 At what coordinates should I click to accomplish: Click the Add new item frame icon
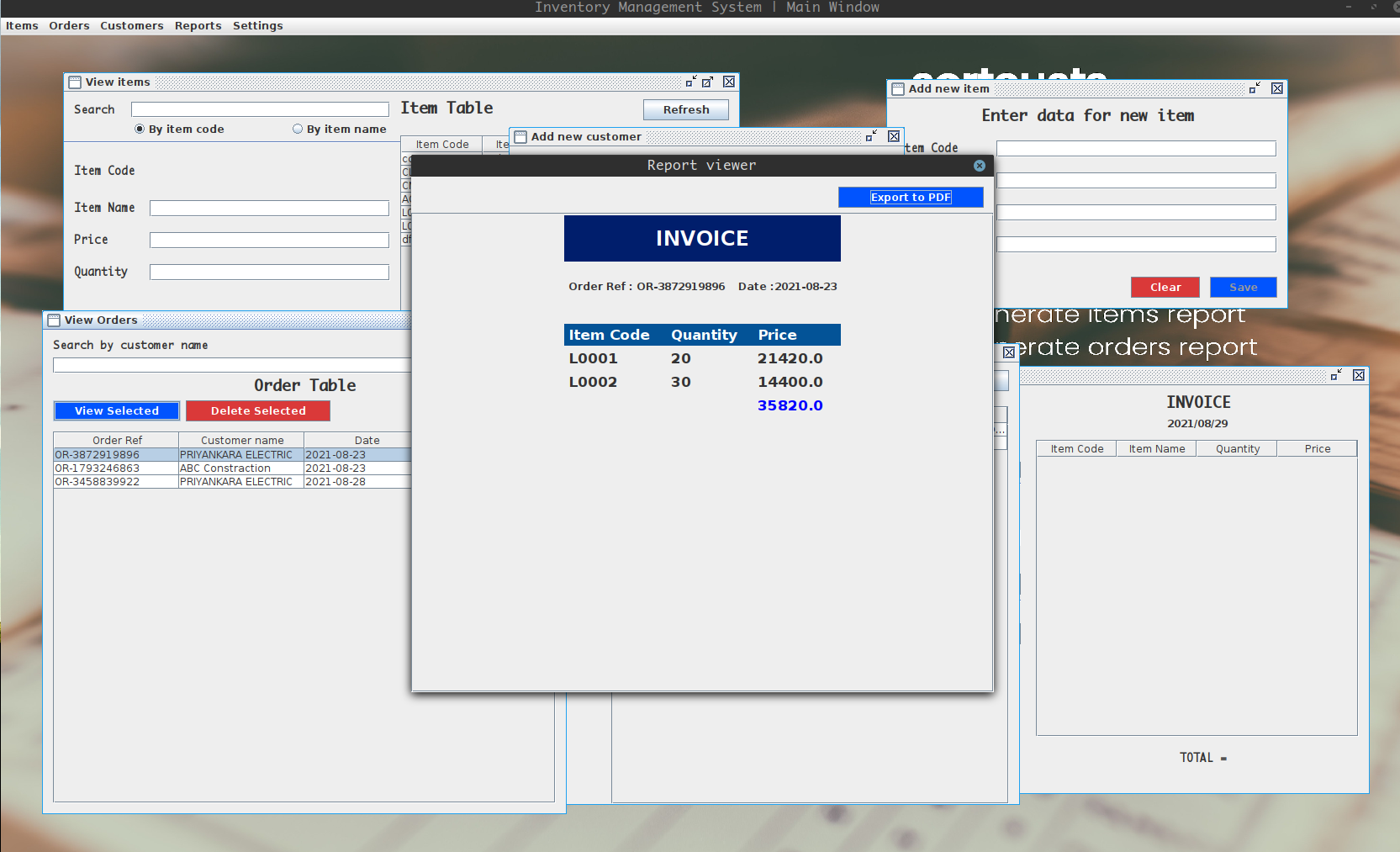(x=898, y=87)
